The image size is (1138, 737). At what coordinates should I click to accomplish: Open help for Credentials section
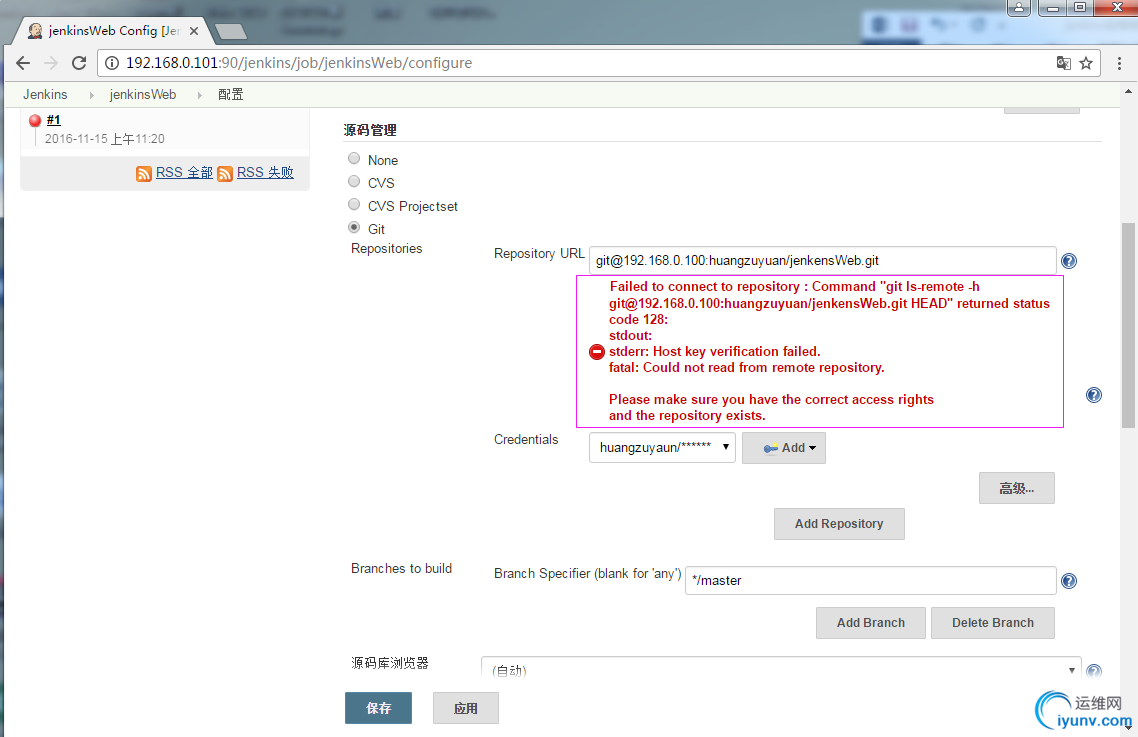(x=1094, y=395)
